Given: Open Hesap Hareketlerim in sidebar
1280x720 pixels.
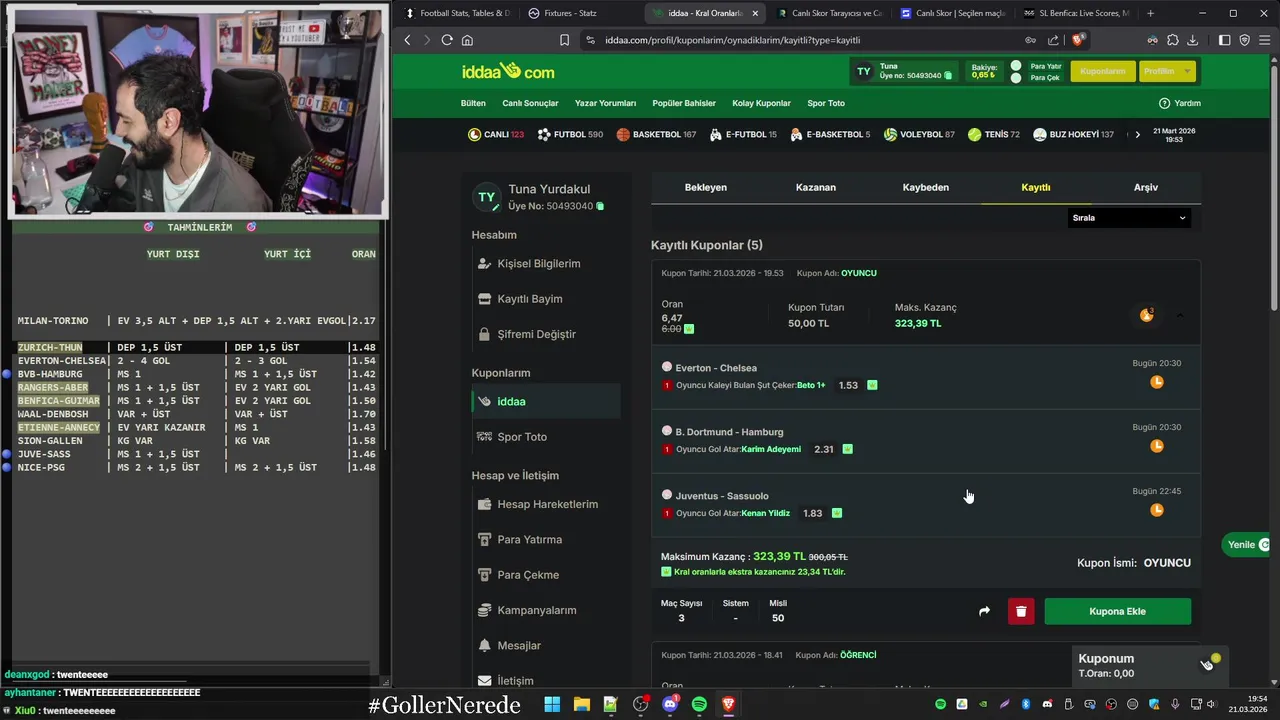Looking at the screenshot, I should coord(546,504).
